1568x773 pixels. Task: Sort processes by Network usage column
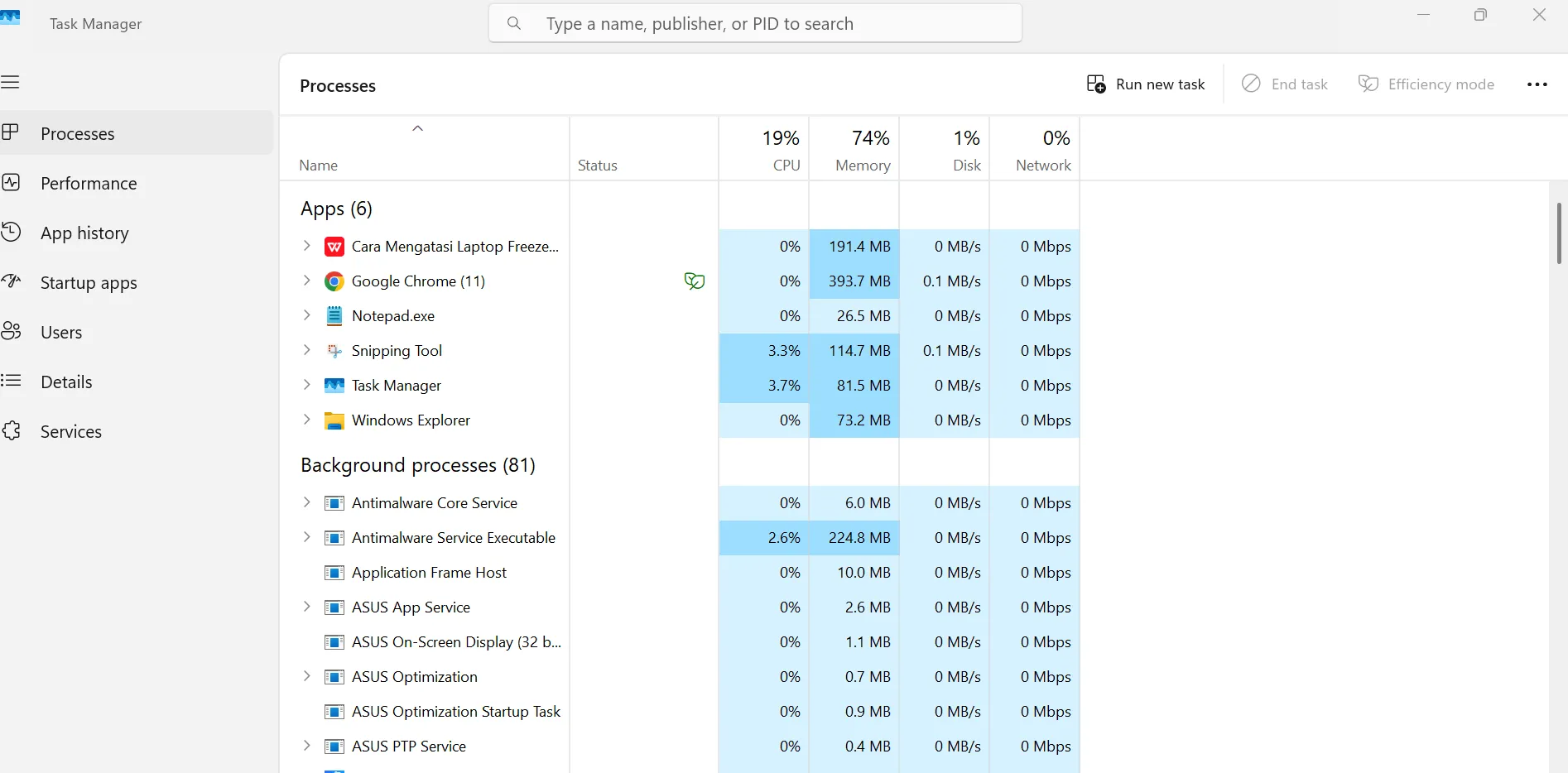pos(1035,148)
